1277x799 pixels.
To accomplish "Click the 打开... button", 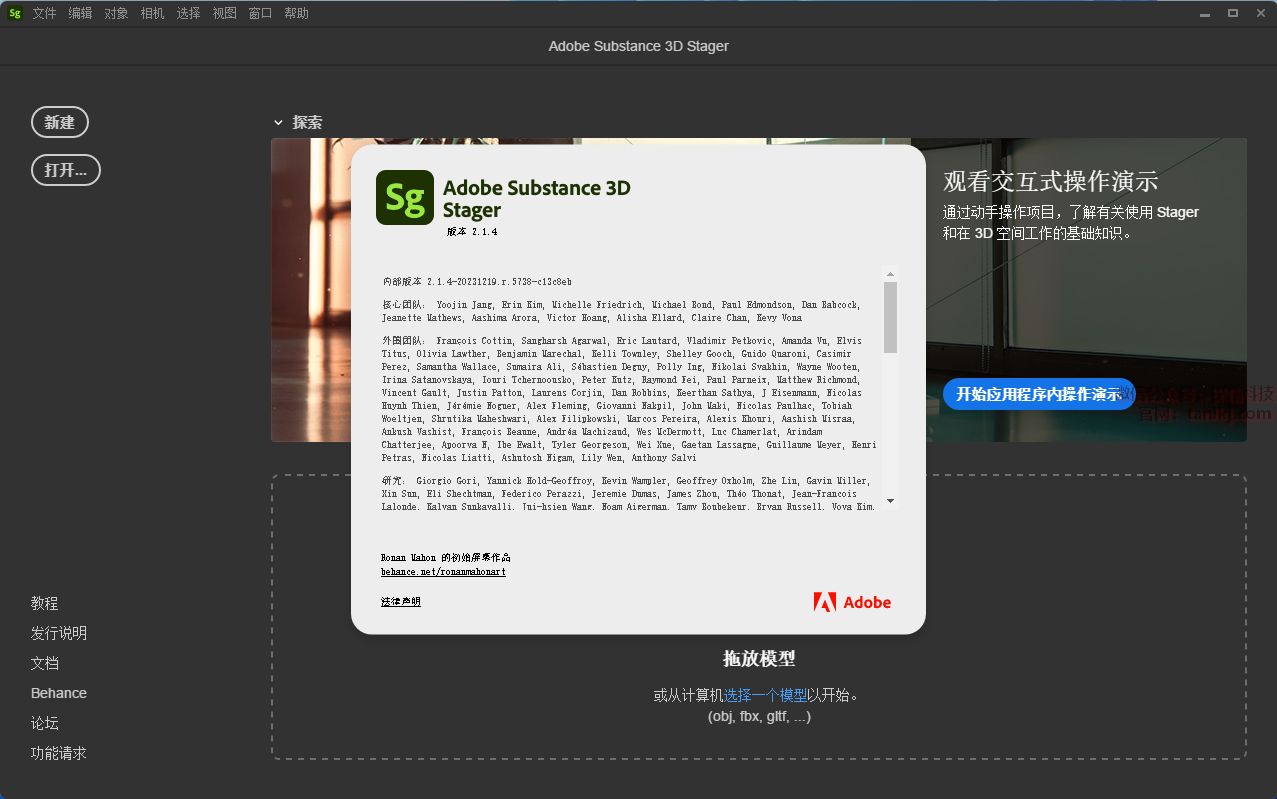I will coord(66,170).
